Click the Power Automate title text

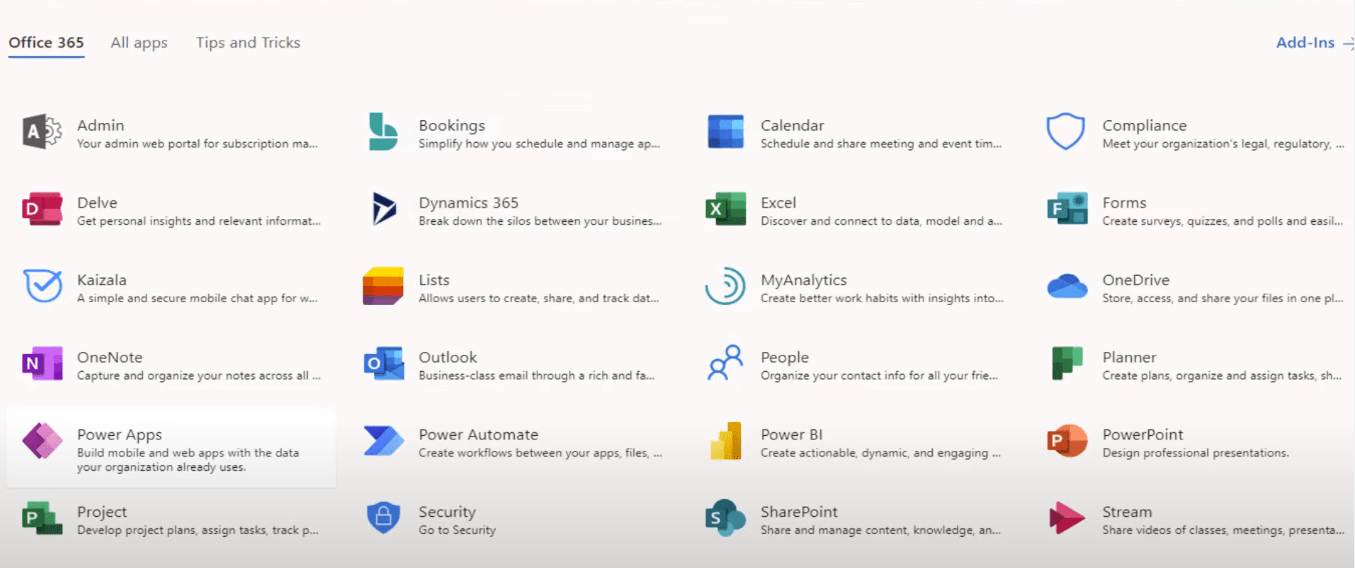tap(478, 434)
